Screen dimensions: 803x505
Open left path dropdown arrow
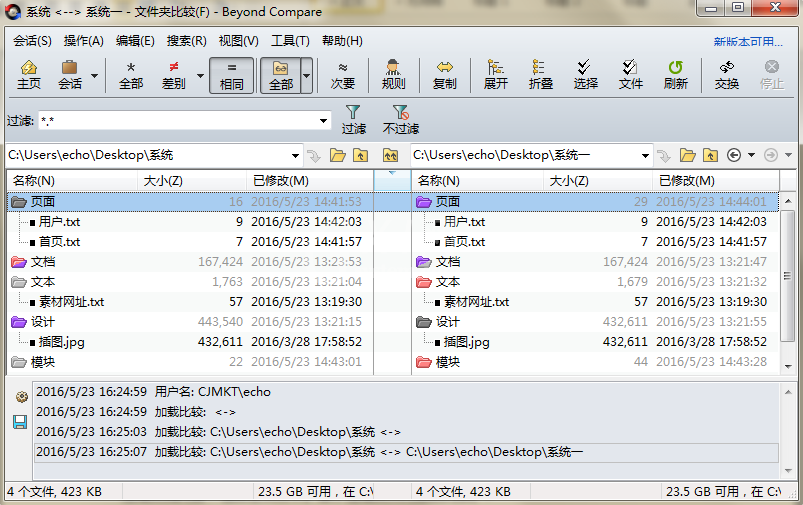tap(295, 155)
